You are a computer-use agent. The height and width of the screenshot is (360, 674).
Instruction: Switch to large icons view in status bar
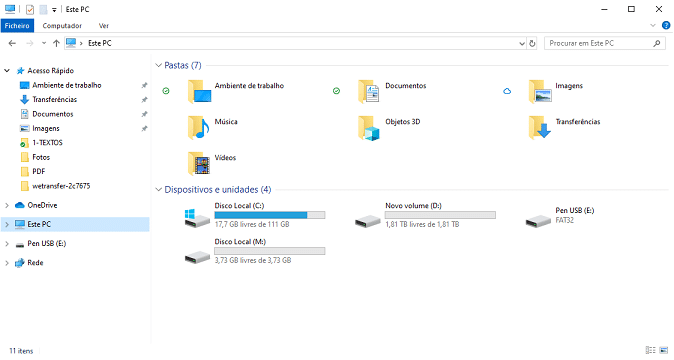(664, 351)
